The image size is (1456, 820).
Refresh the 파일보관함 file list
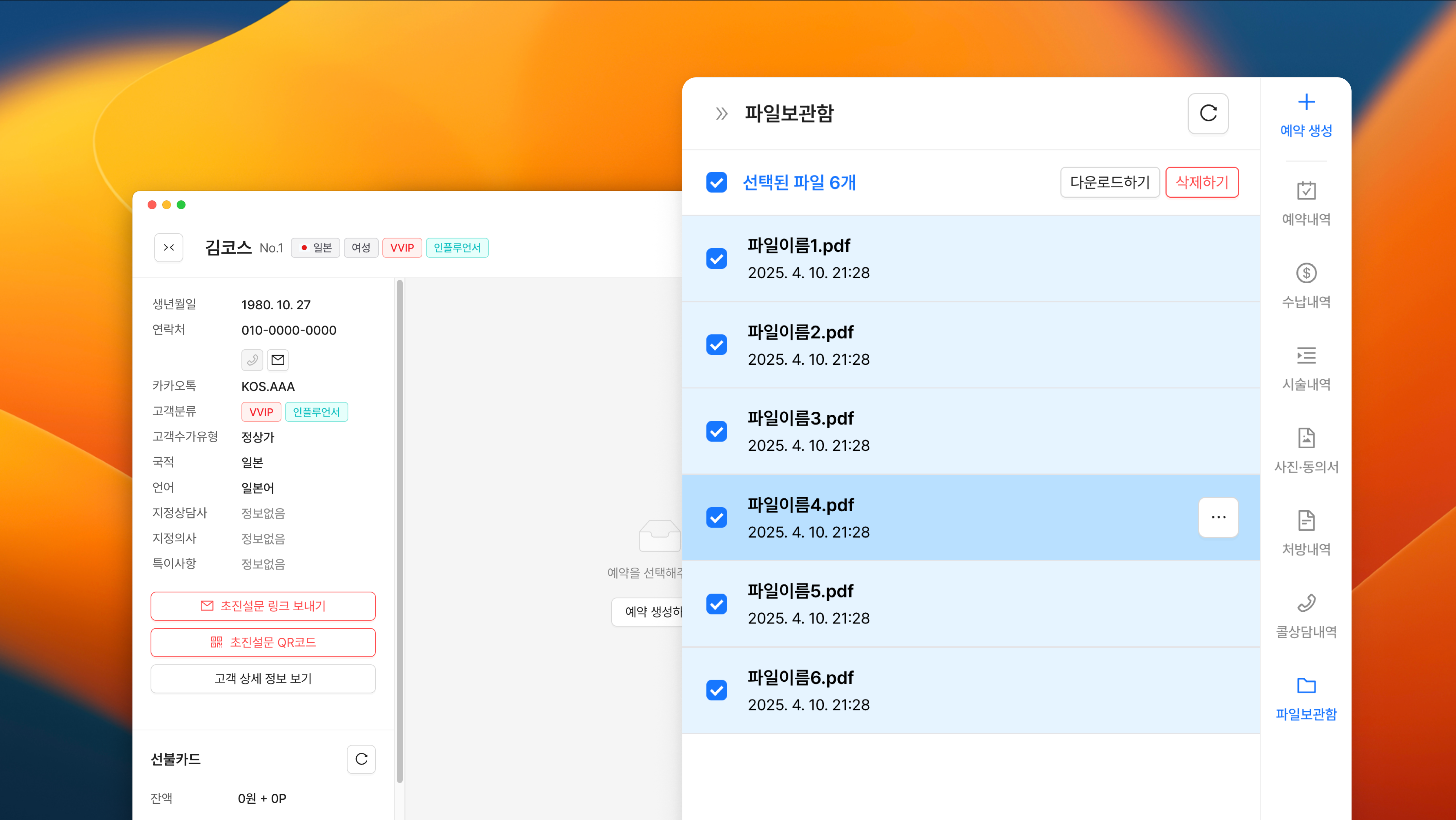point(1208,113)
